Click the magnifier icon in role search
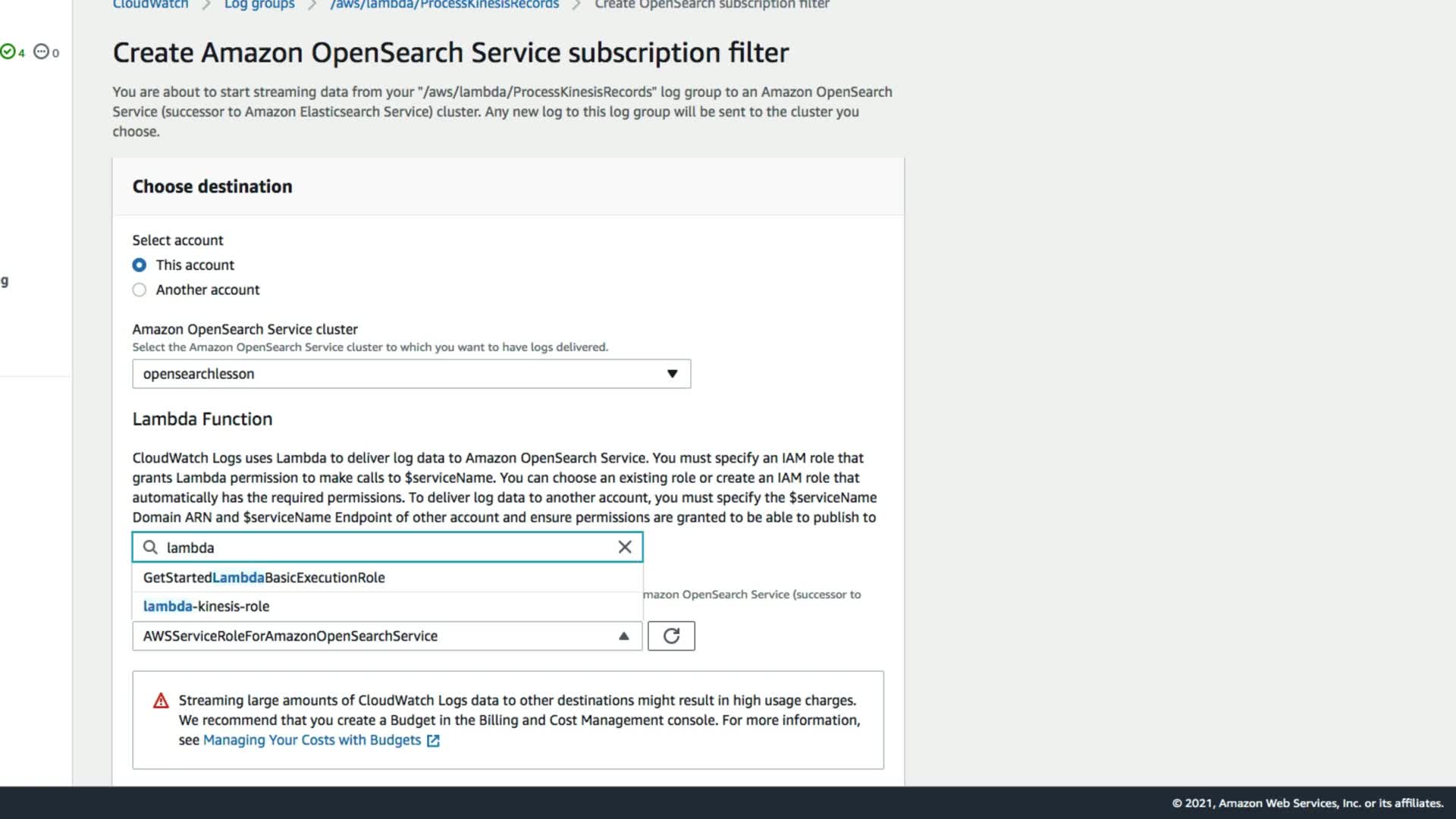This screenshot has width=1456, height=819. (x=150, y=547)
